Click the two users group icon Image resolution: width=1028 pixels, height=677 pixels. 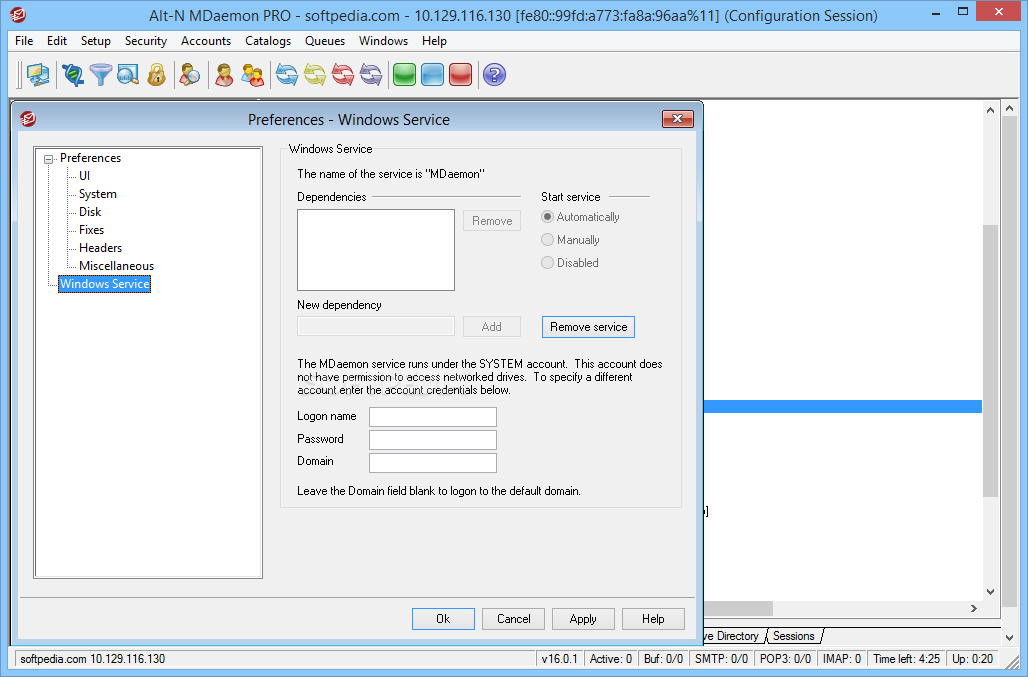[x=252, y=75]
